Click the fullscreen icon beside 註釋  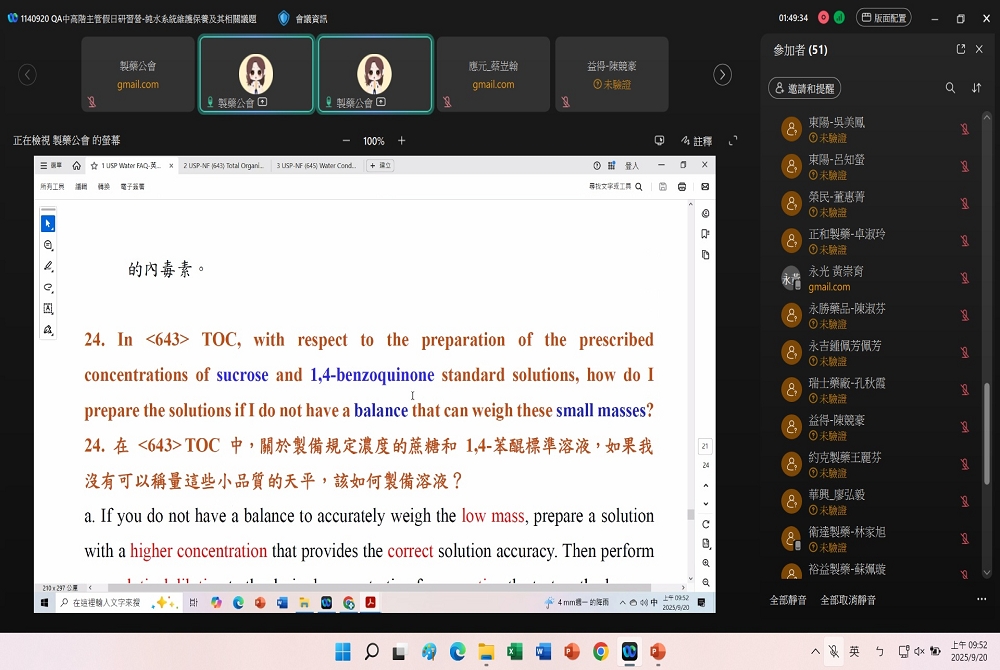(x=733, y=141)
